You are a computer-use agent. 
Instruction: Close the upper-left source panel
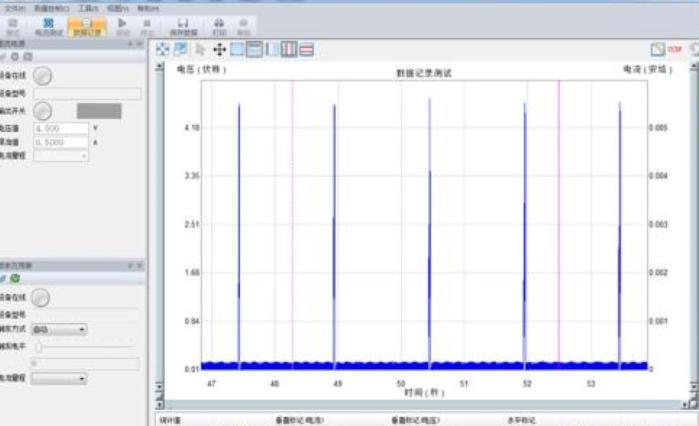pos(140,44)
